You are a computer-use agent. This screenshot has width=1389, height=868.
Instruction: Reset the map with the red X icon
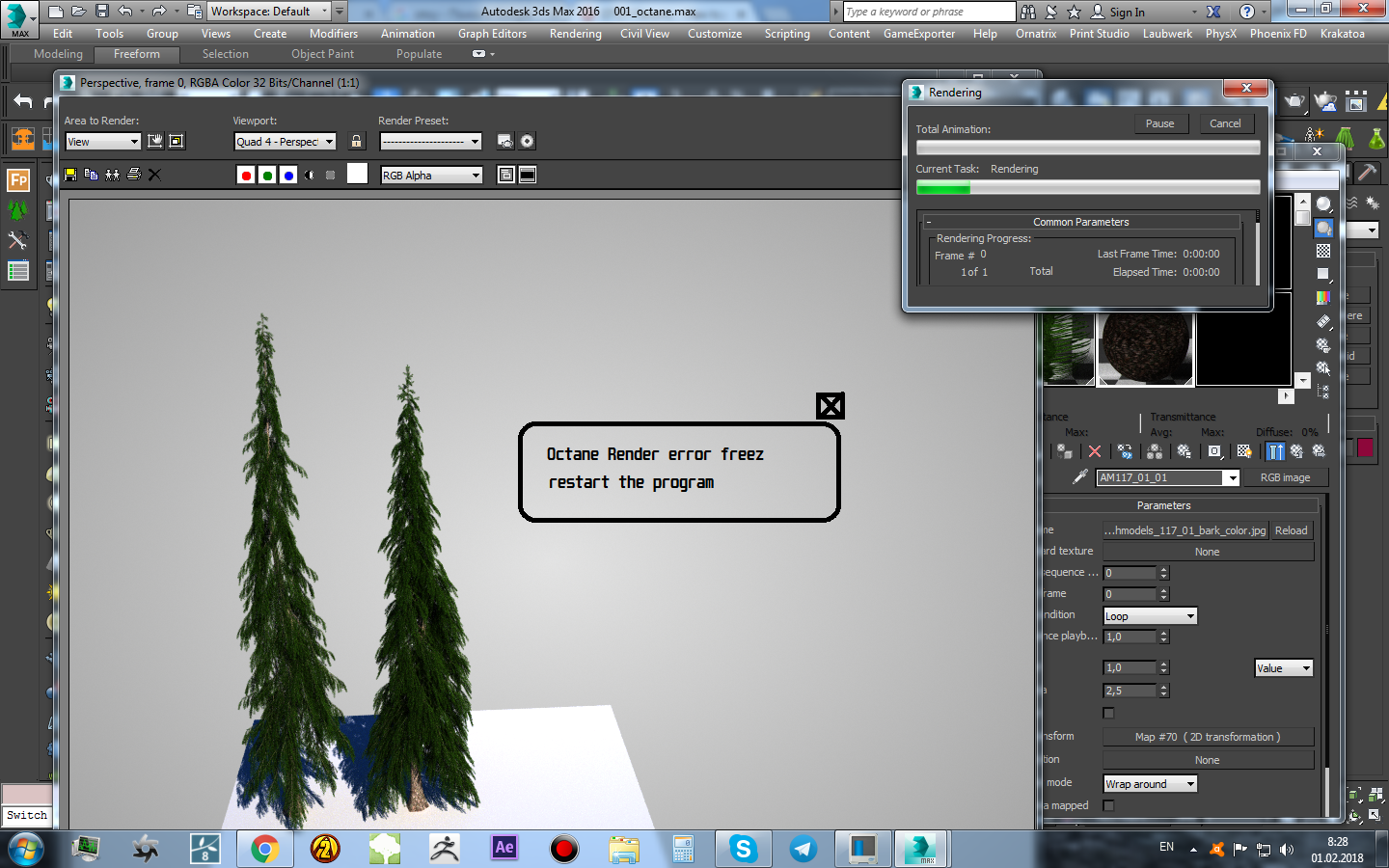[1095, 451]
